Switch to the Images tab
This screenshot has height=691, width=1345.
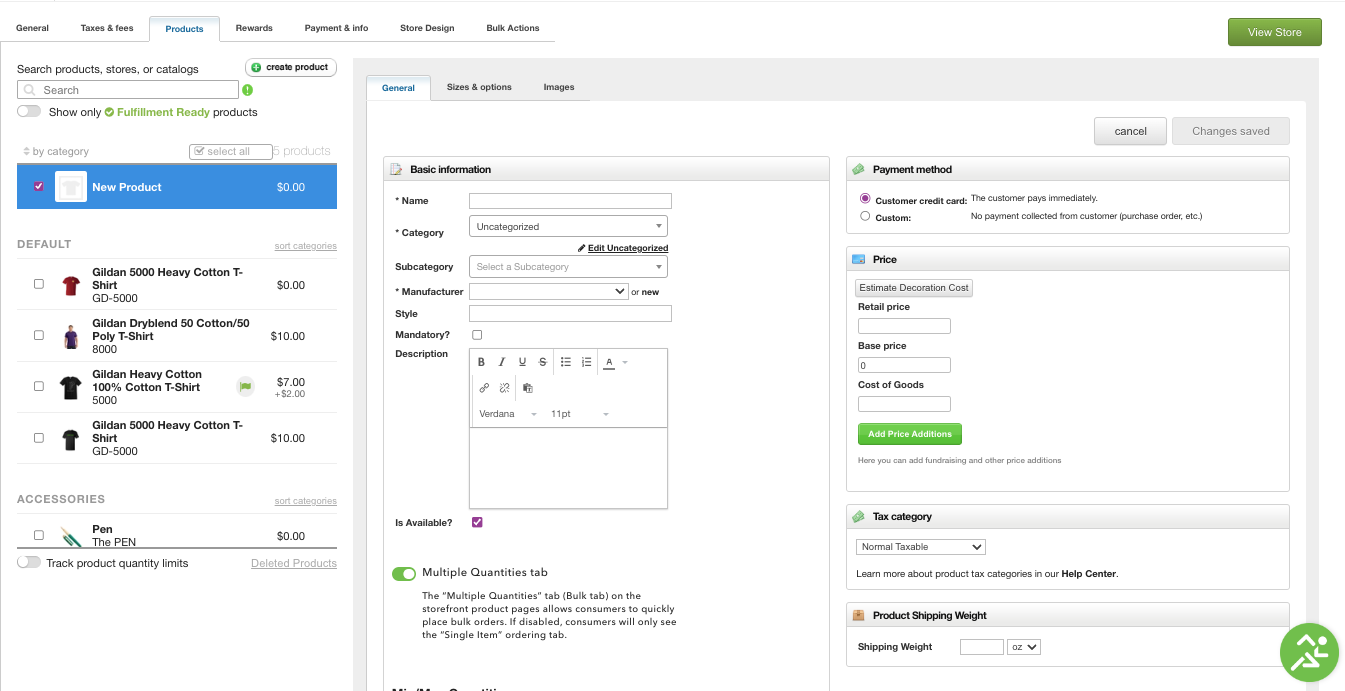559,87
